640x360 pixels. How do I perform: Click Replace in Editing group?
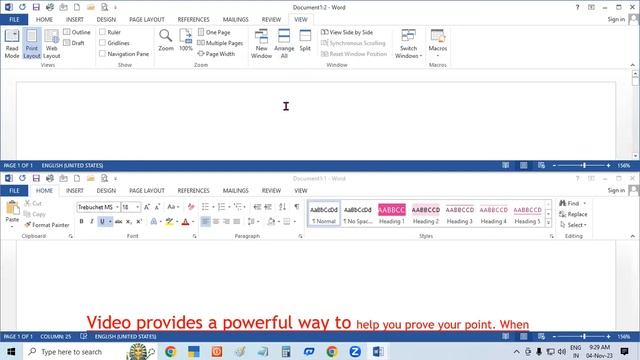click(573, 214)
